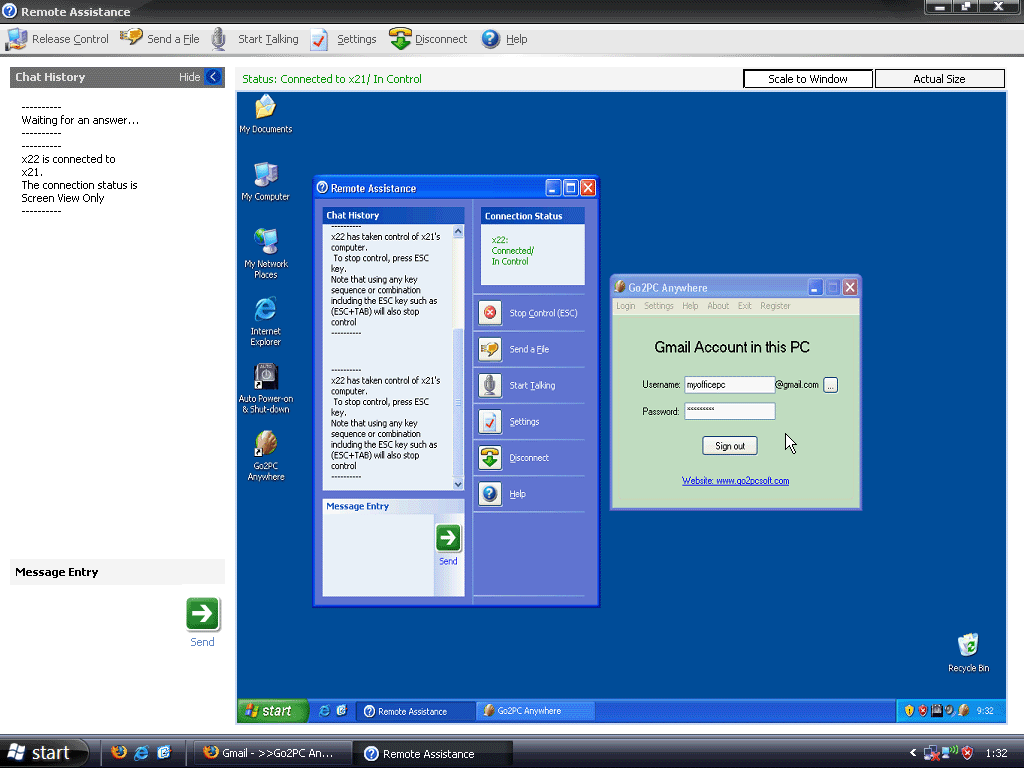Click the Recycle Bin remote desktop icon
The height and width of the screenshot is (768, 1024).
click(968, 652)
